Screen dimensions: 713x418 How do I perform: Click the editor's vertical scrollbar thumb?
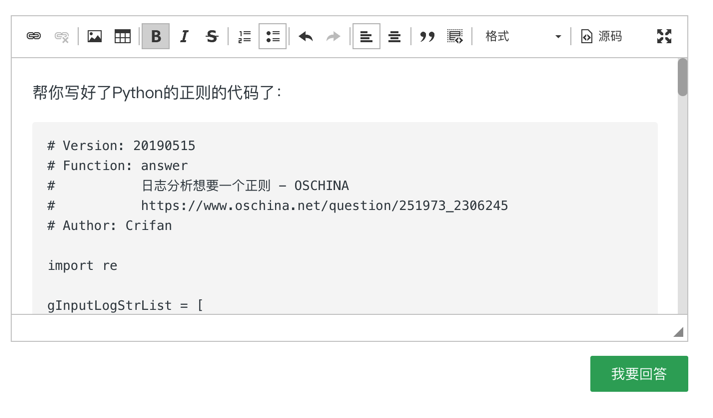[683, 77]
